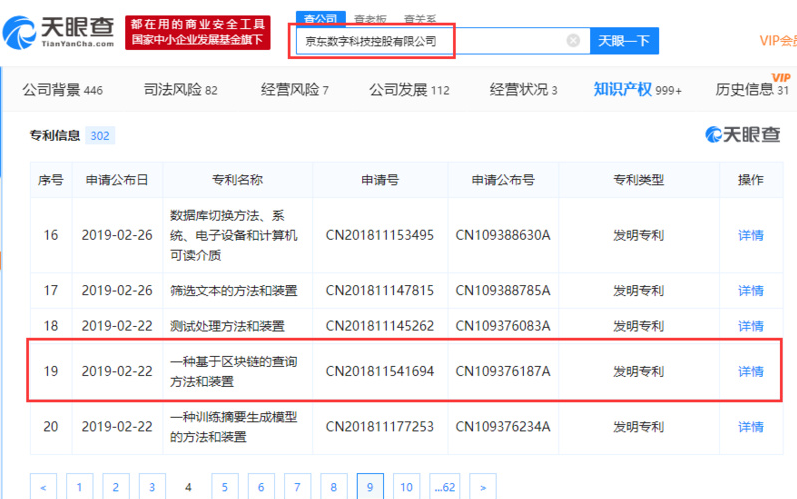This screenshot has height=499, width=797.
Task: Click the 专利类型 column header
Action: click(638, 180)
